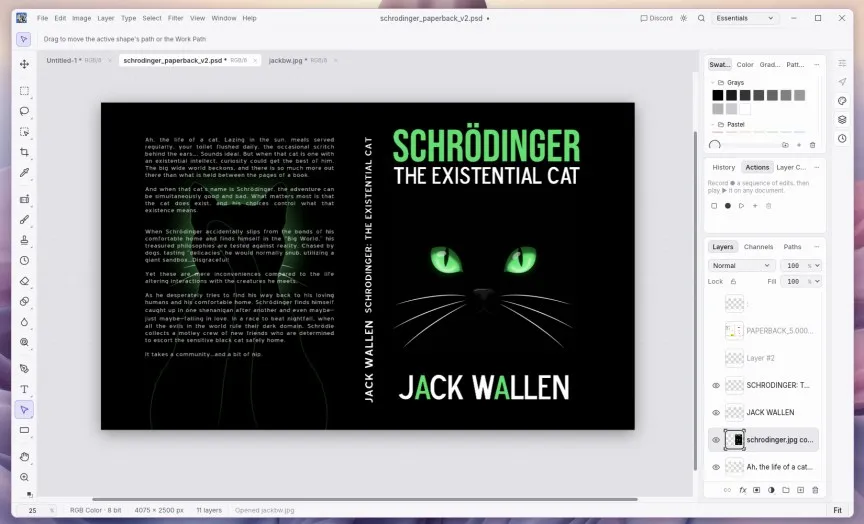864x524 pixels.
Task: Open the Image menu
Action: 82,18
